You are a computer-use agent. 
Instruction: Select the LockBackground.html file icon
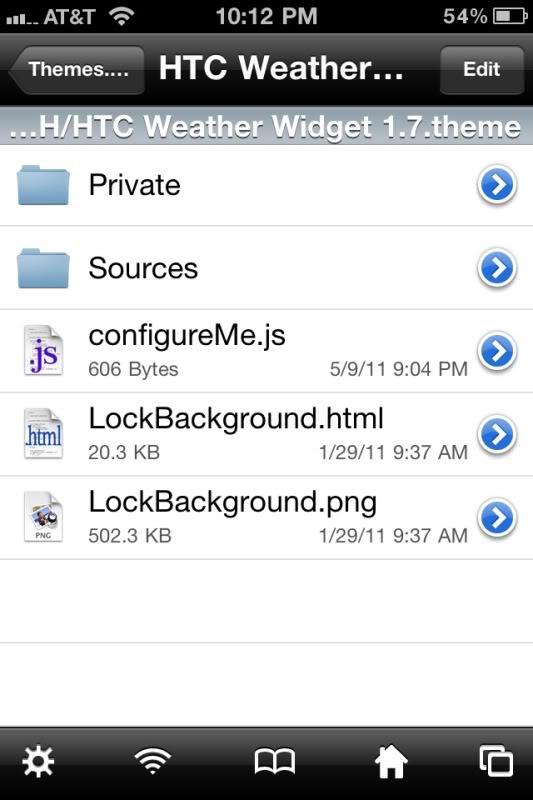43,434
